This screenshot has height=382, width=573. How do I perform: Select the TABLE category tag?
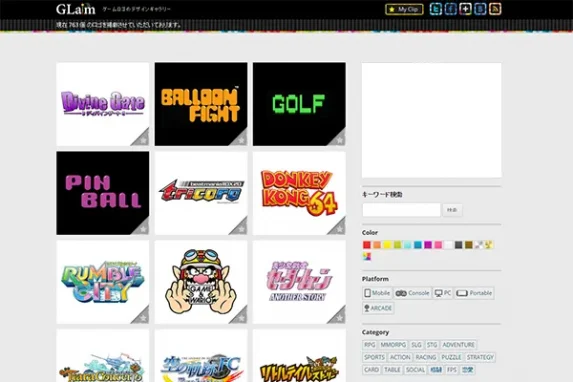(392, 370)
